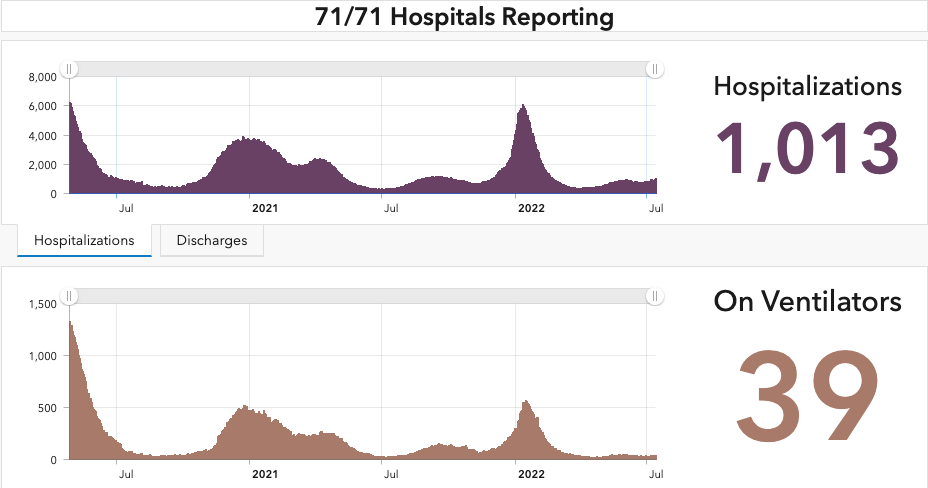Image resolution: width=928 pixels, height=488 pixels.
Task: Click the large Hospitalizations heading at right
Action: click(807, 86)
